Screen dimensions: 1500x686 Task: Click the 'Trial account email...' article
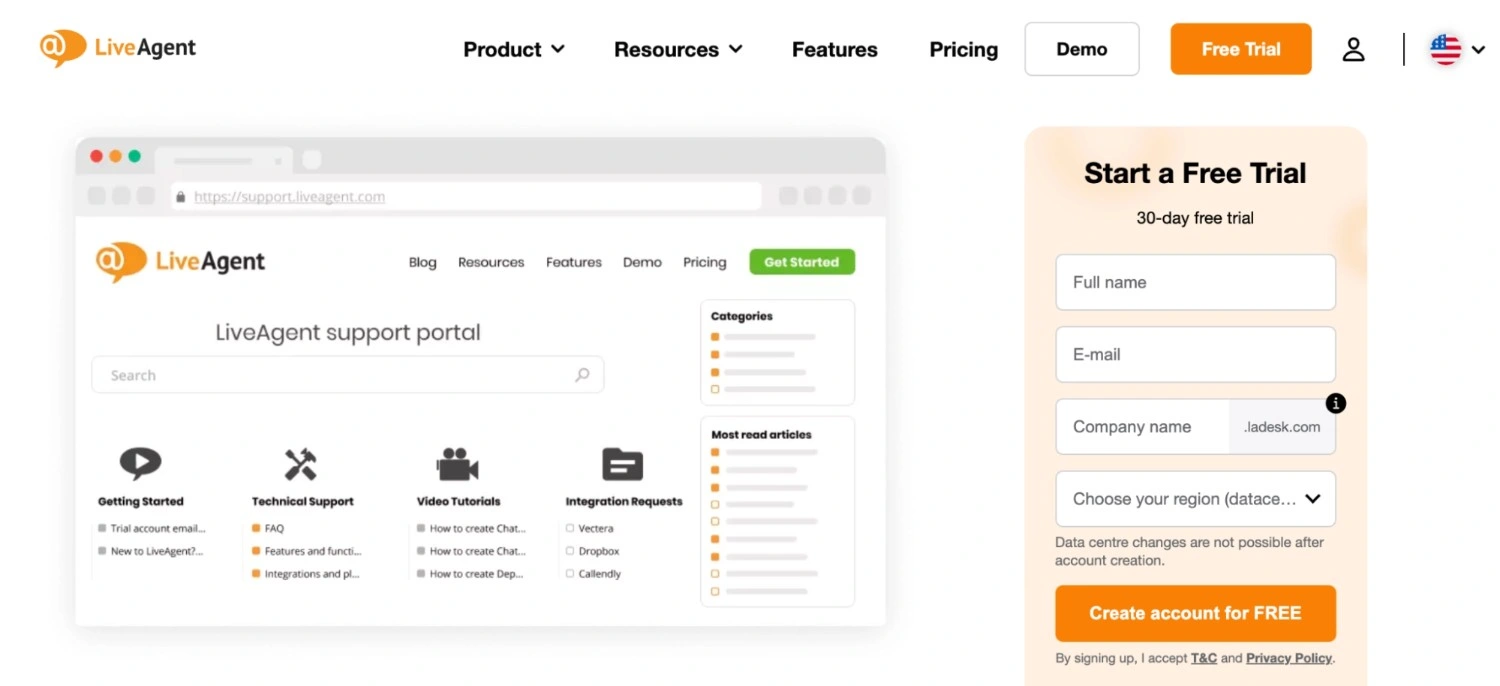coord(152,528)
